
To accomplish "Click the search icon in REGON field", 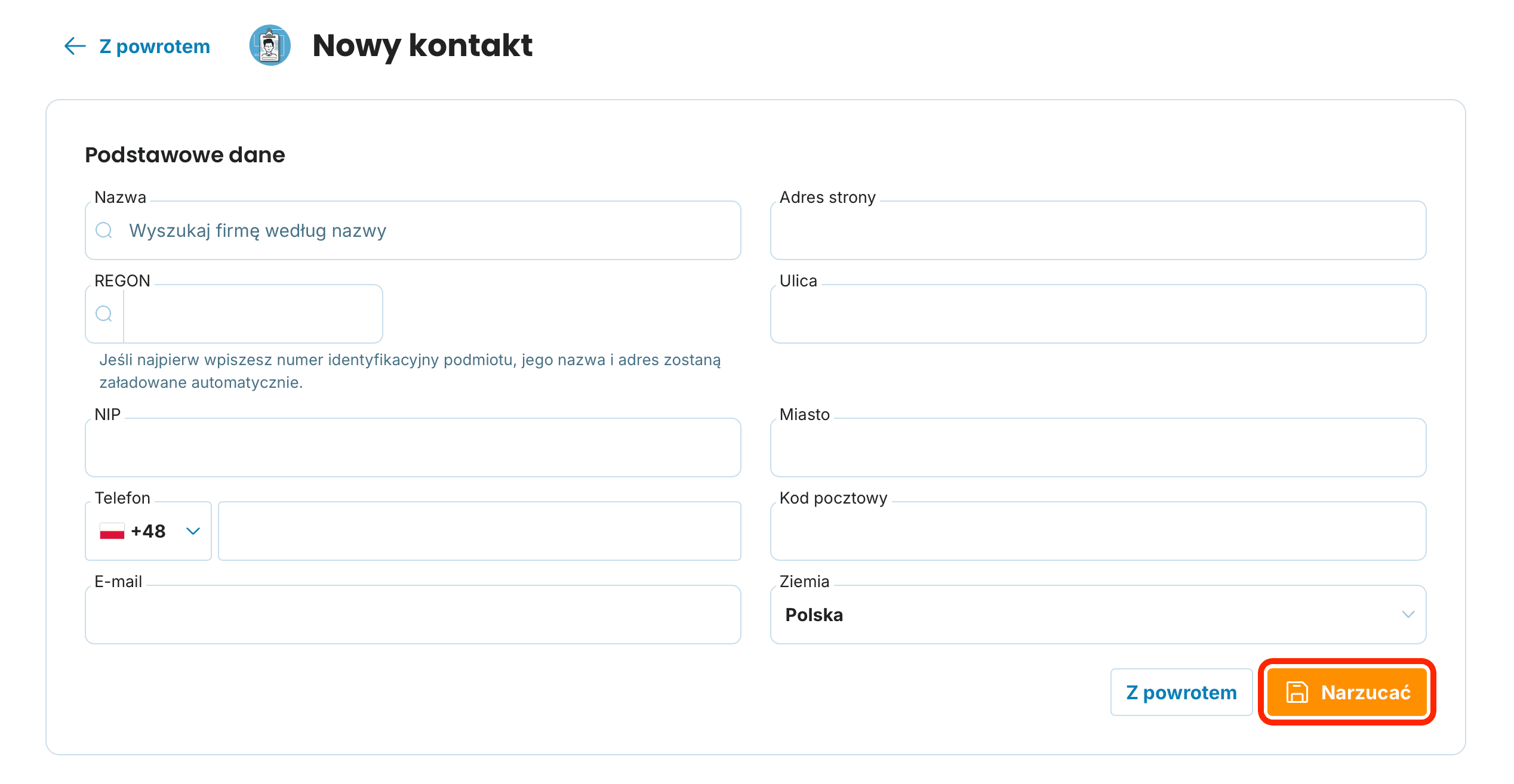I will [x=104, y=314].
